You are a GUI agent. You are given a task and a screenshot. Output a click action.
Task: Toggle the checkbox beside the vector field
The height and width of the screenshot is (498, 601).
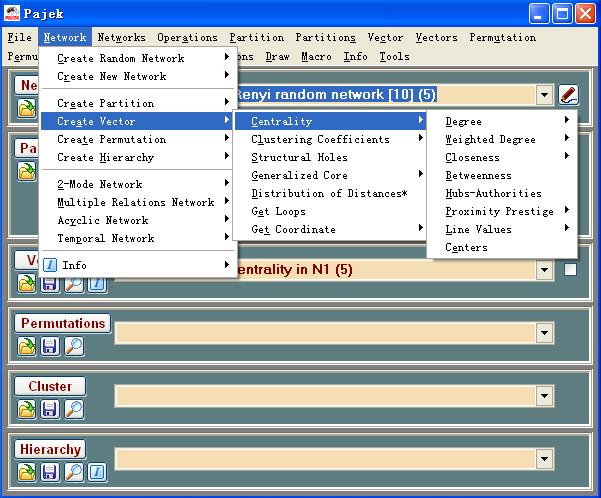tap(570, 270)
